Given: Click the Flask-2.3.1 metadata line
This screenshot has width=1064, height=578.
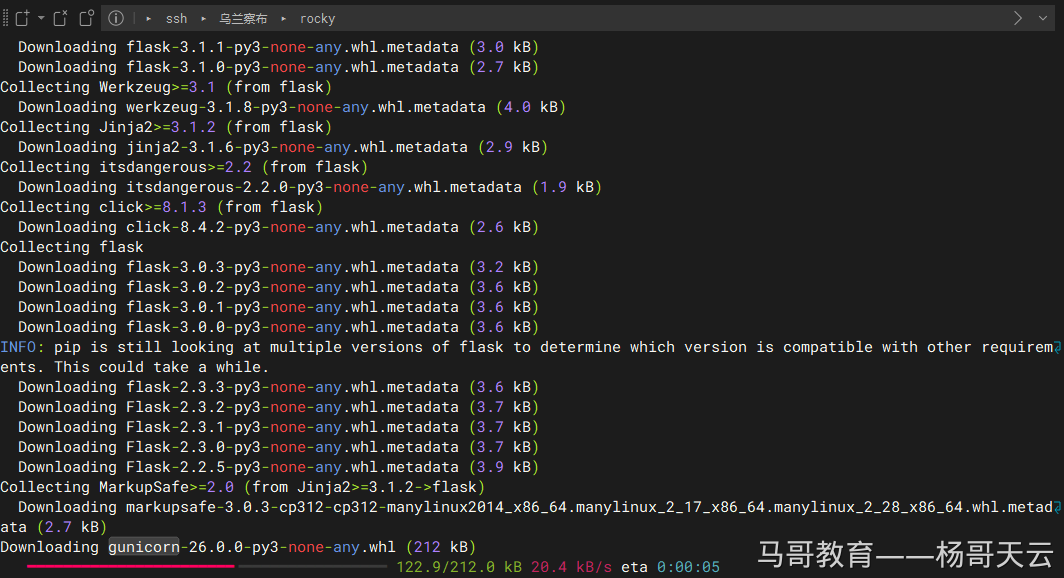Looking at the screenshot, I should [x=278, y=427].
